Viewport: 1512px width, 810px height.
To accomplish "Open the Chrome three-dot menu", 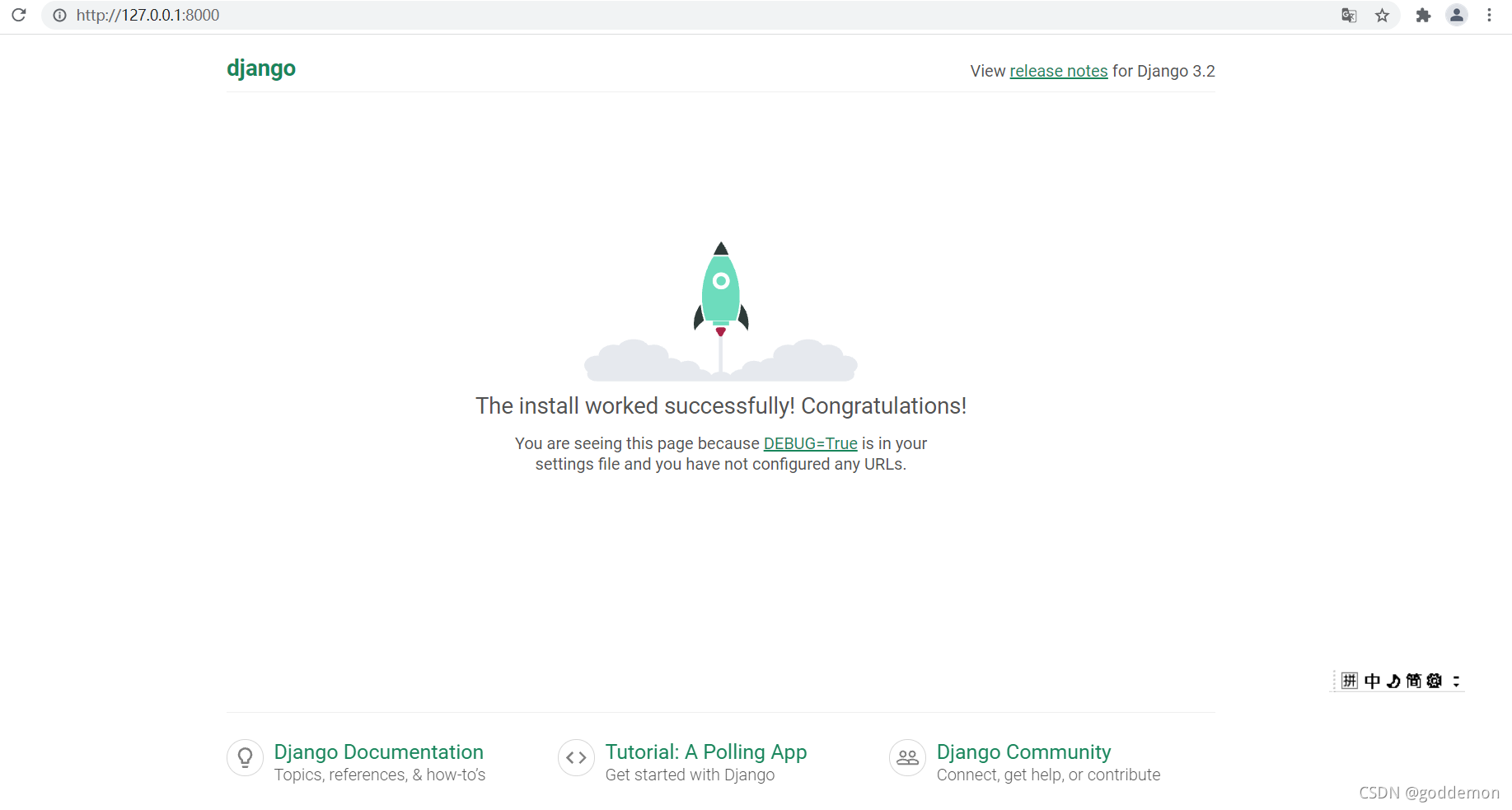I will pyautogui.click(x=1489, y=15).
